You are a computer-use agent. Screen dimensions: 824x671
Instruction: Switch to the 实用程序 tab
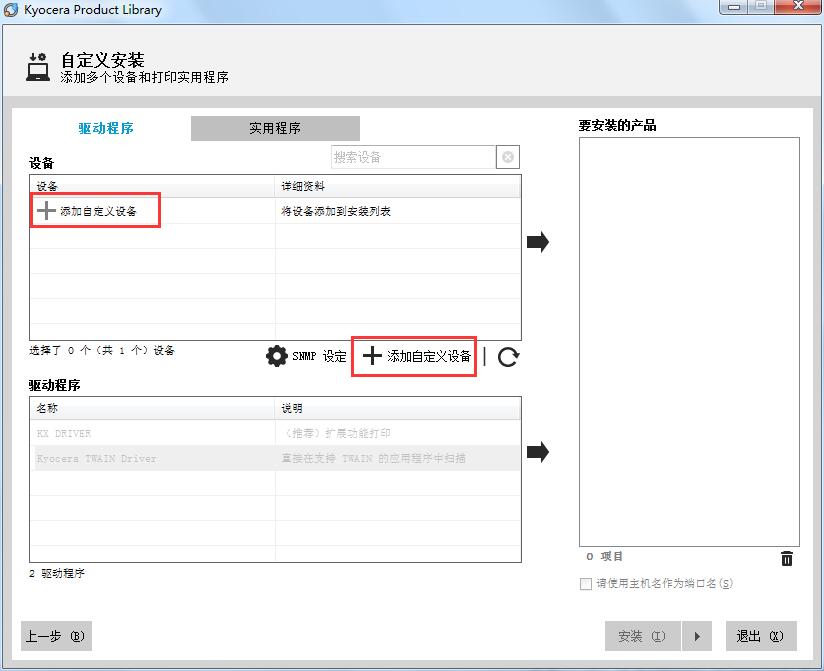click(x=275, y=128)
